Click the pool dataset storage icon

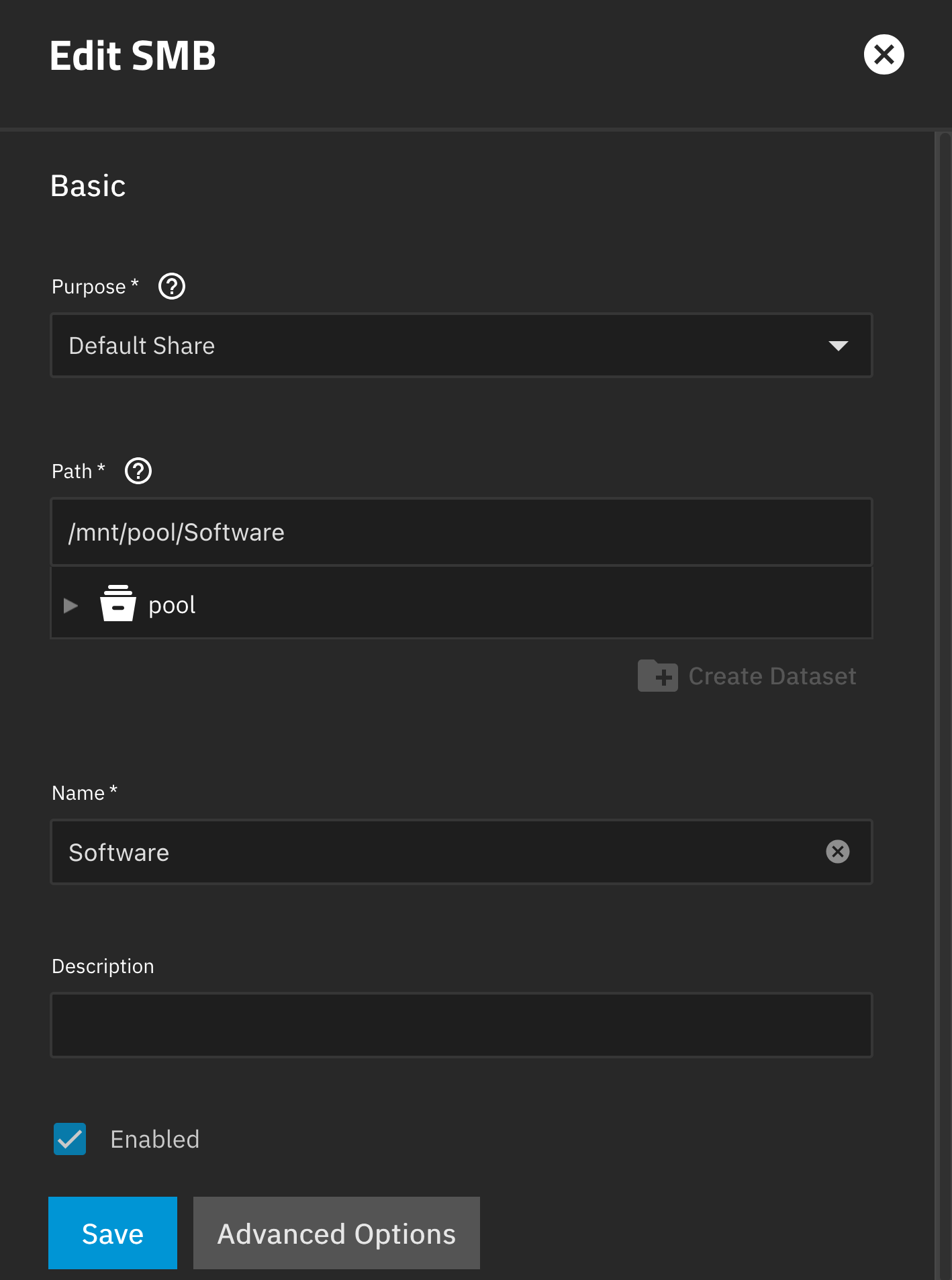[x=118, y=604]
